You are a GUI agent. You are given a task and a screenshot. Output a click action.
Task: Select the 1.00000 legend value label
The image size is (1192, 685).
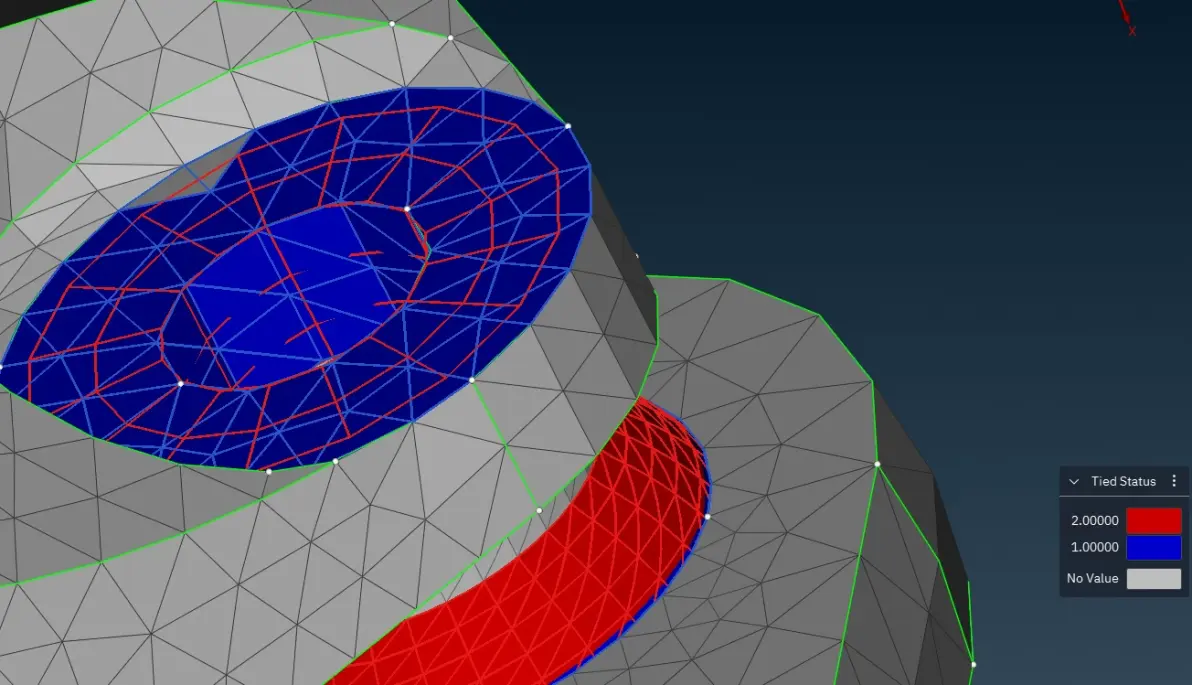(x=1094, y=547)
